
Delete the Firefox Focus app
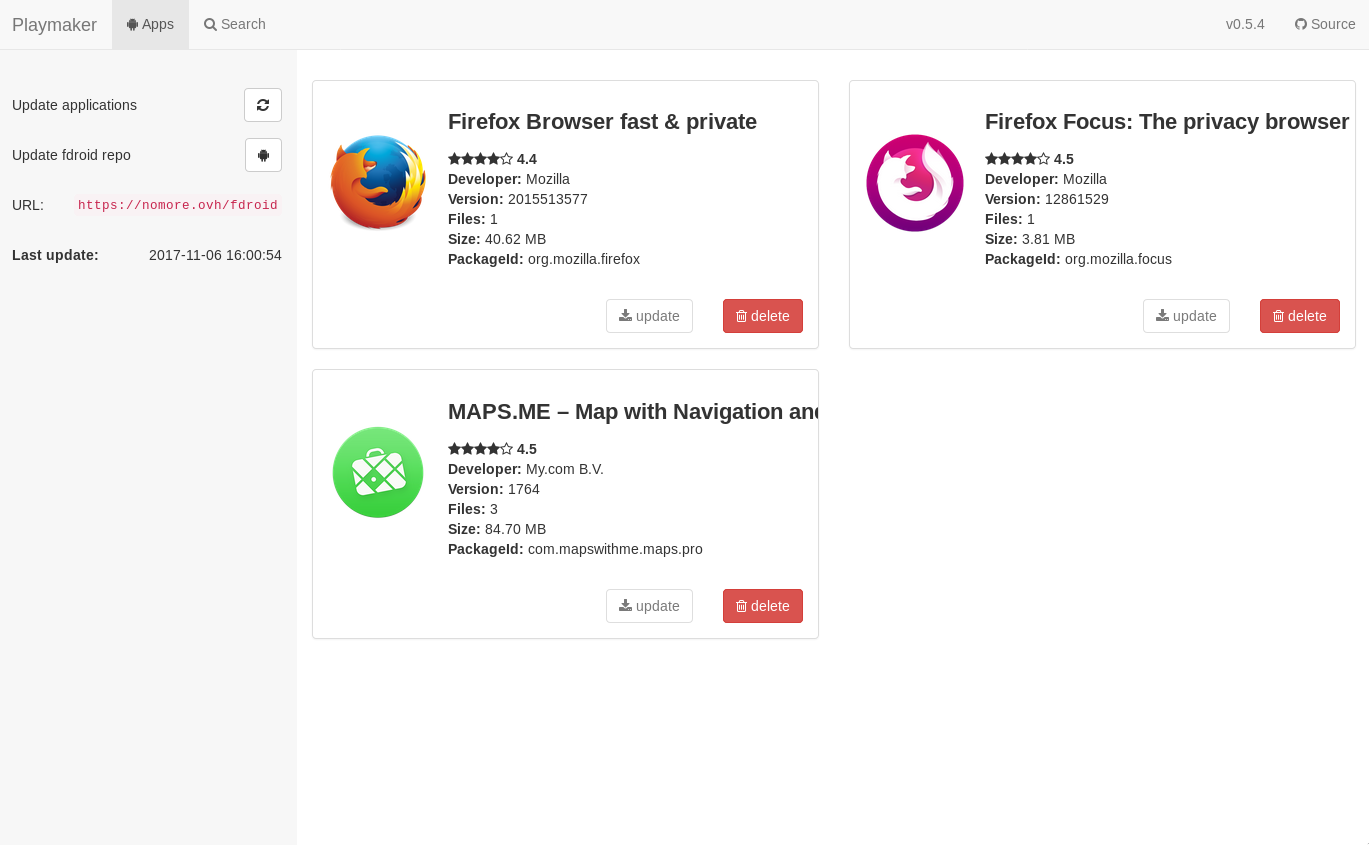click(1299, 316)
